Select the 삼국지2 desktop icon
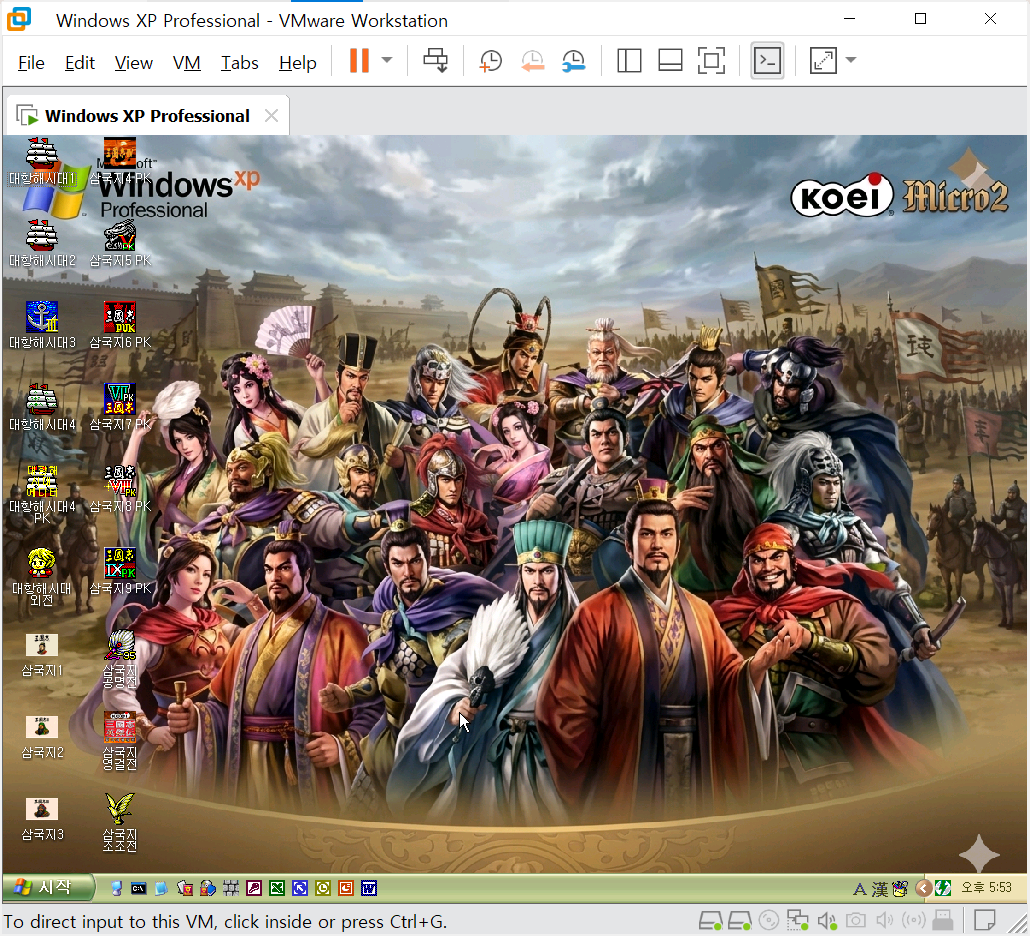Viewport: 1030px width, 936px height. [x=42, y=736]
